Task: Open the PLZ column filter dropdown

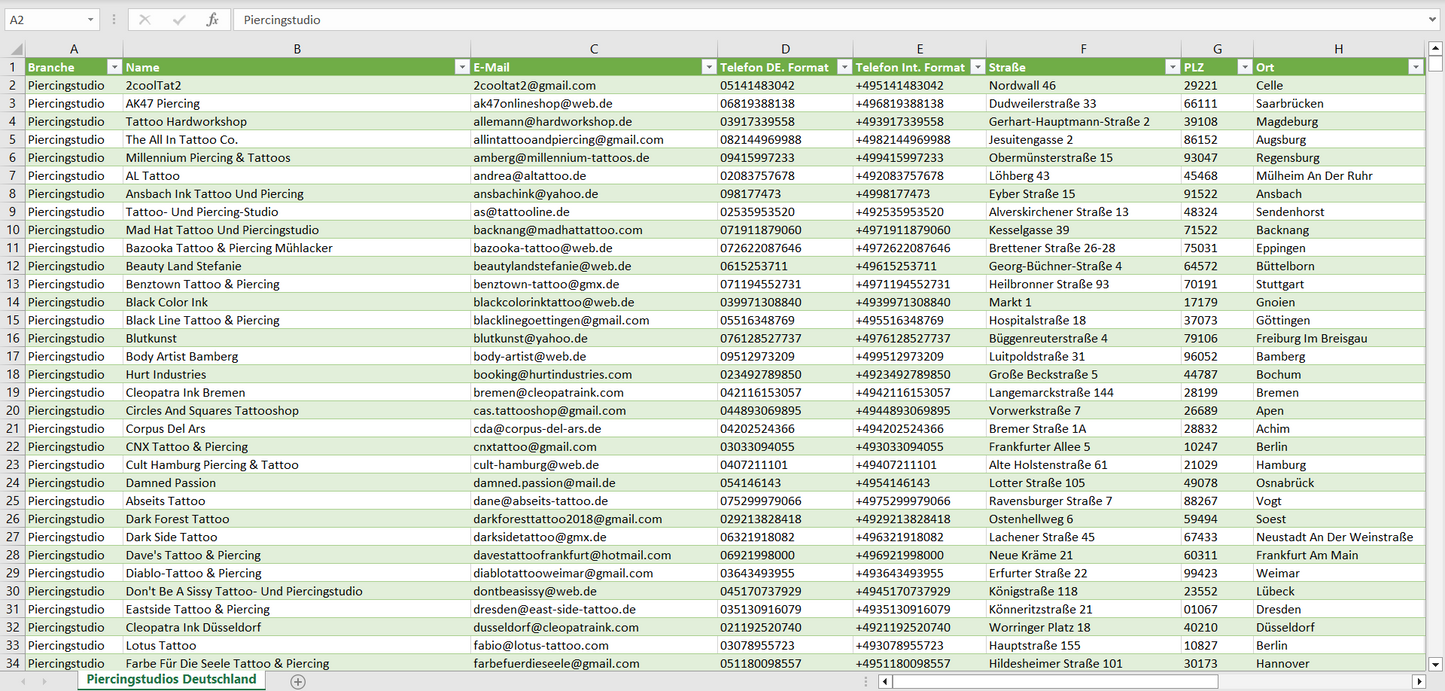Action: (1244, 67)
